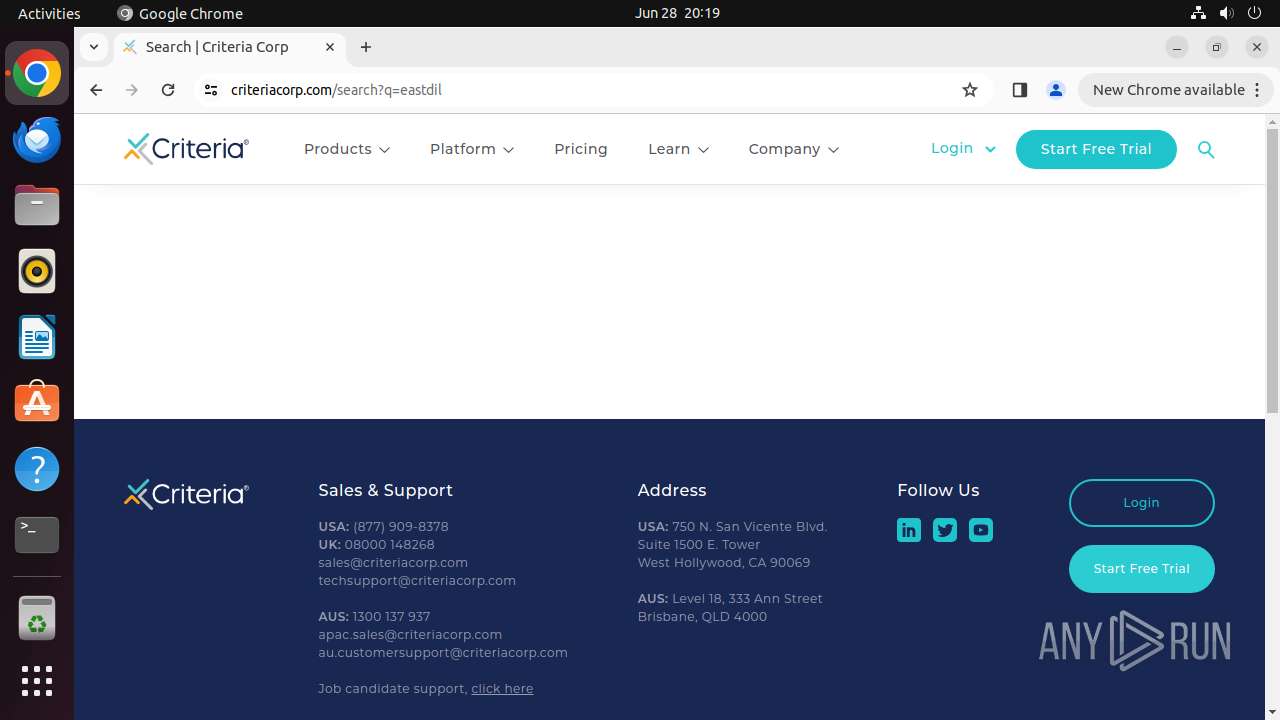Open the Files manager from the dock
Image resolution: width=1280 pixels, height=720 pixels.
pyautogui.click(x=37, y=205)
